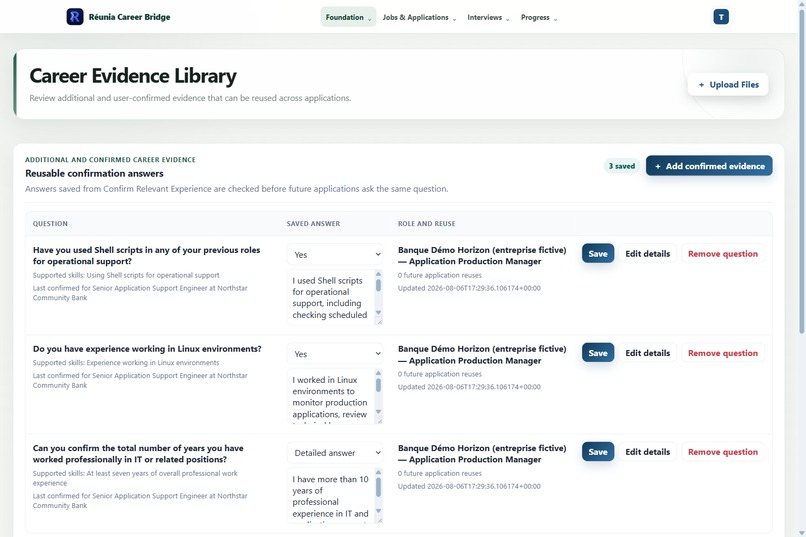Remove the years in IT question
The width and height of the screenshot is (806, 537).
tap(723, 452)
